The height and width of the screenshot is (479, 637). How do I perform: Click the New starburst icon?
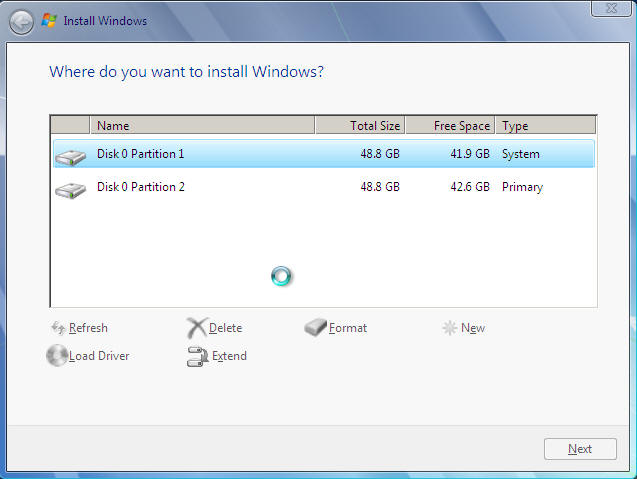click(450, 328)
